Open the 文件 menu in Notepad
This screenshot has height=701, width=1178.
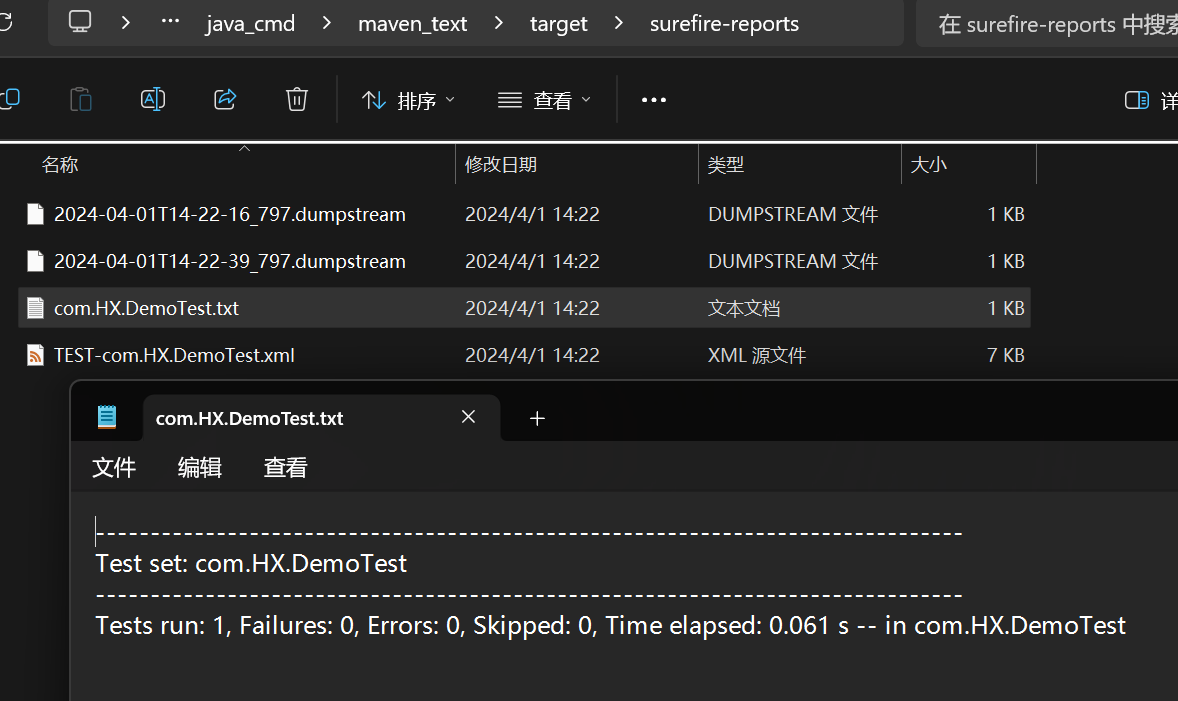pyautogui.click(x=114, y=467)
